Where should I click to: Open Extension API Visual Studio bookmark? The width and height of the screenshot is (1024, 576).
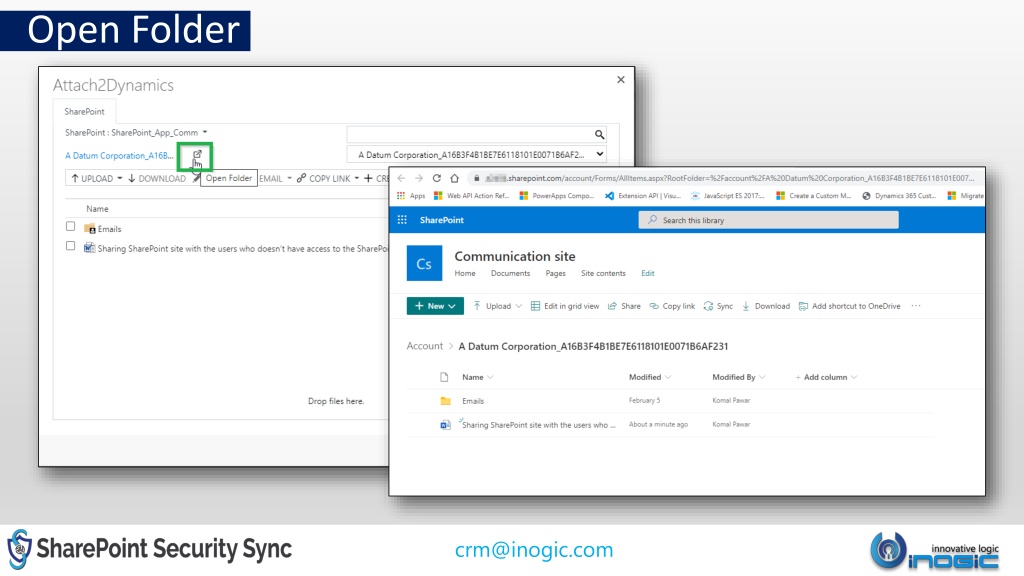[x=643, y=196]
